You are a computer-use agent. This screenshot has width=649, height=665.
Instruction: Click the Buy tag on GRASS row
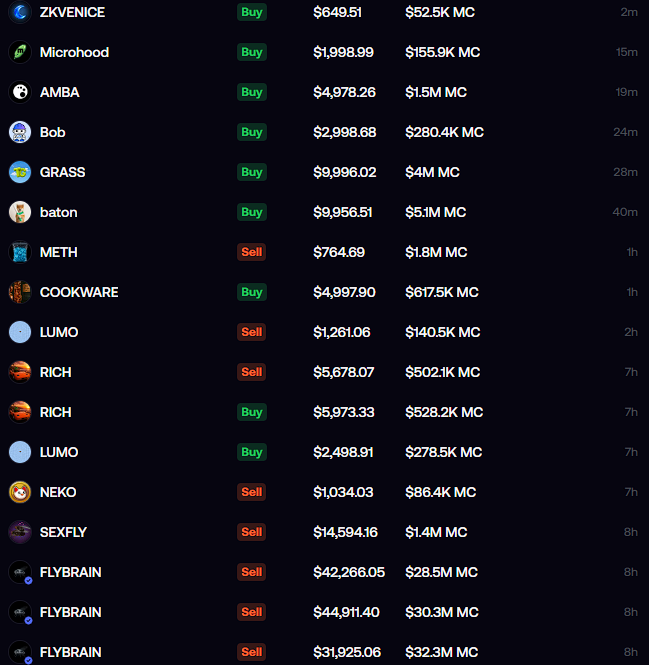[x=252, y=172]
